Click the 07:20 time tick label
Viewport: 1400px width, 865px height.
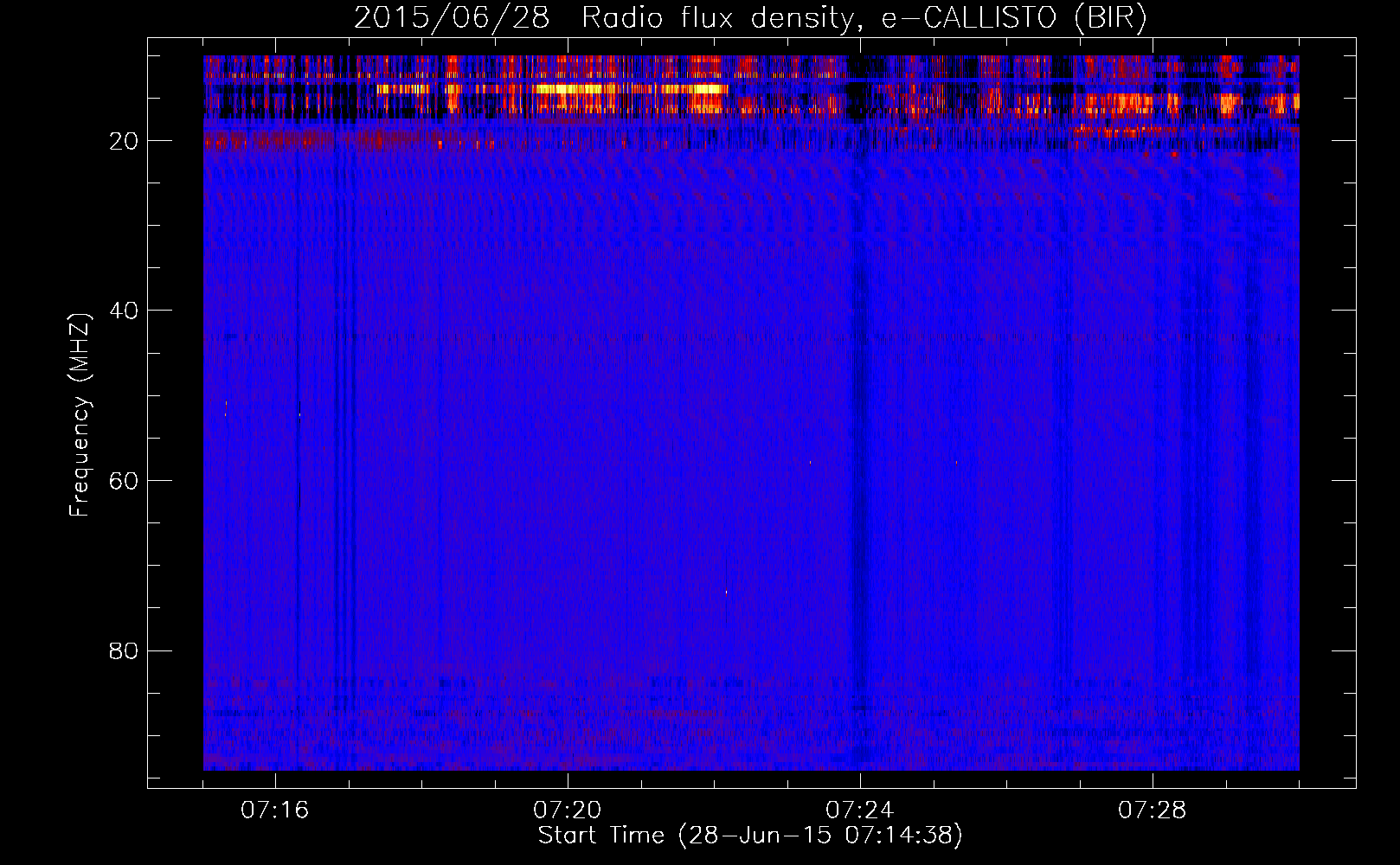[568, 811]
